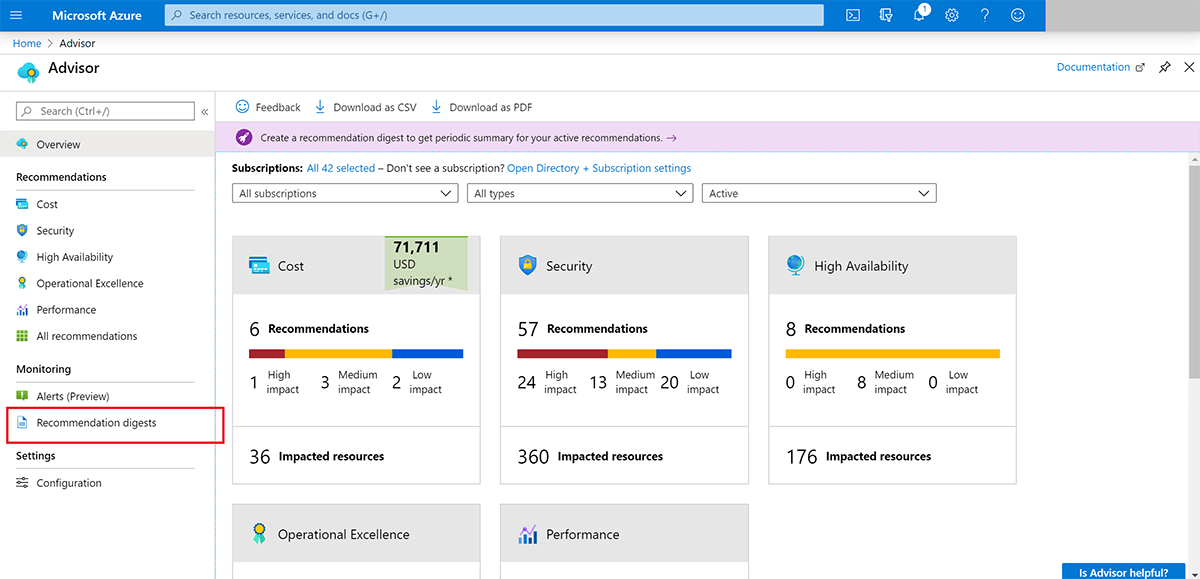Click '57 Recommendations' on Security card
Screen dimensions: 1200x579
point(583,328)
